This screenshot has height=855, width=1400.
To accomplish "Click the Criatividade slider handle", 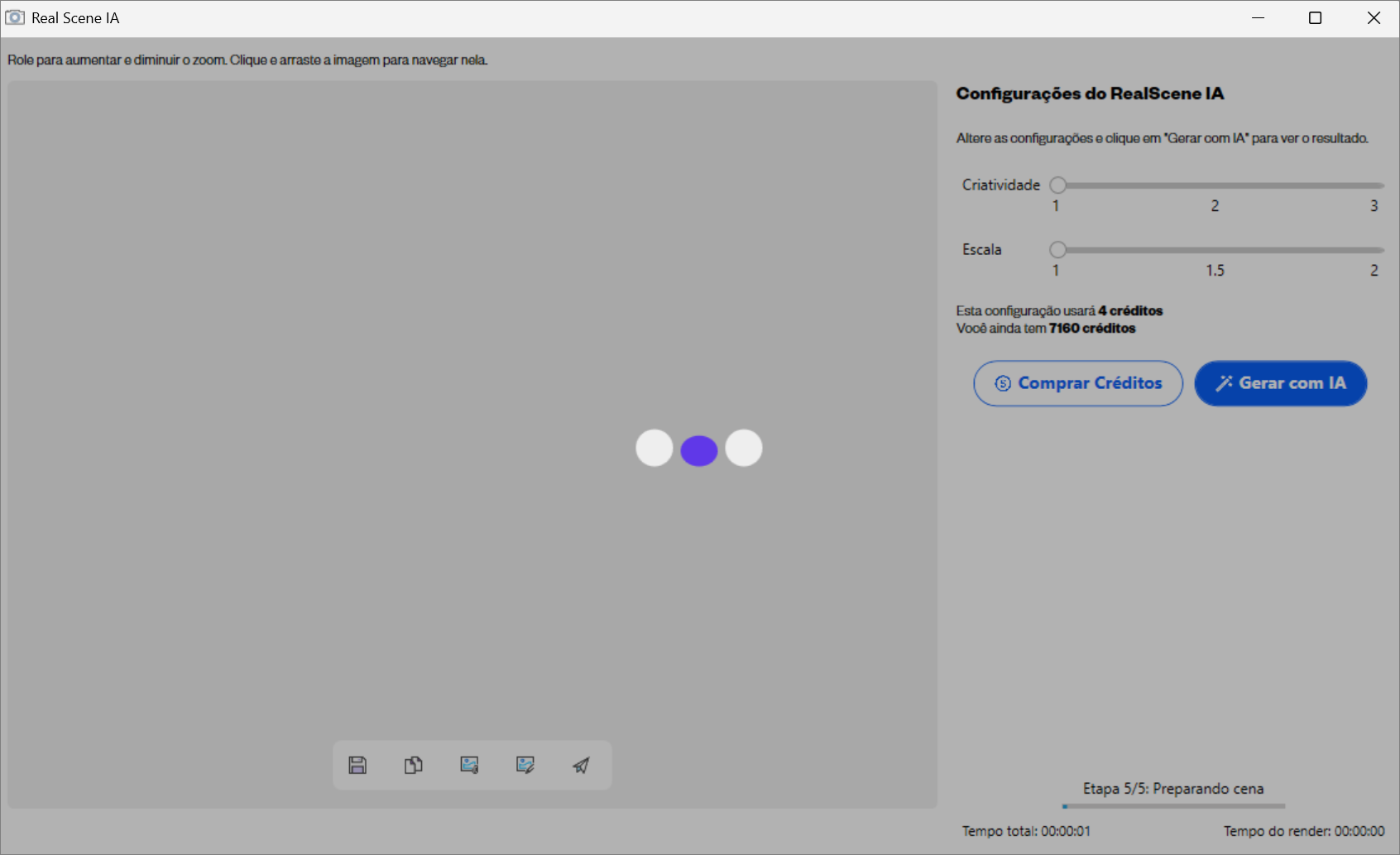I will (1057, 185).
